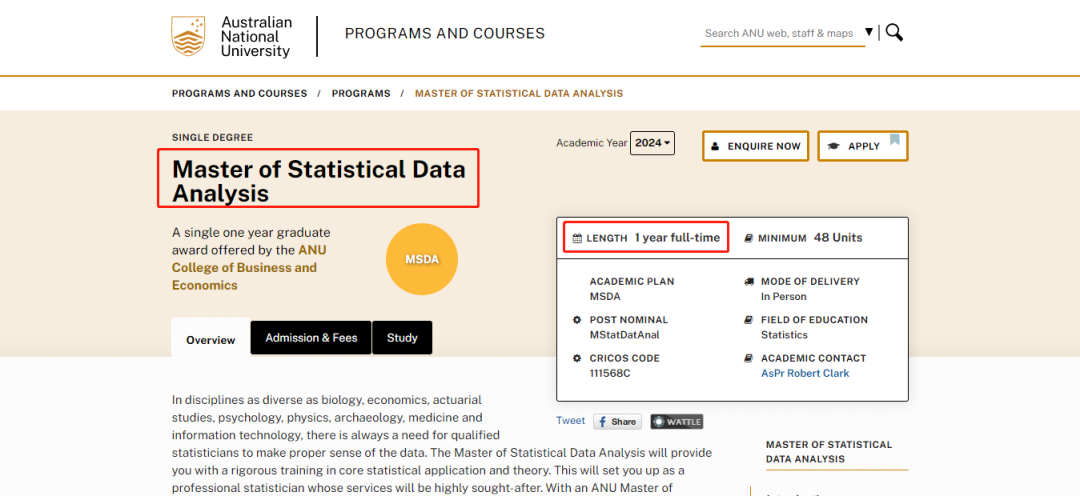
Task: Click the bookmark ribbon icon on APPLY
Action: click(895, 140)
